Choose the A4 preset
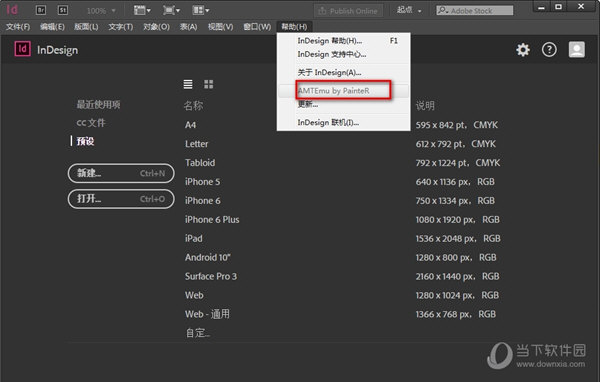 191,125
